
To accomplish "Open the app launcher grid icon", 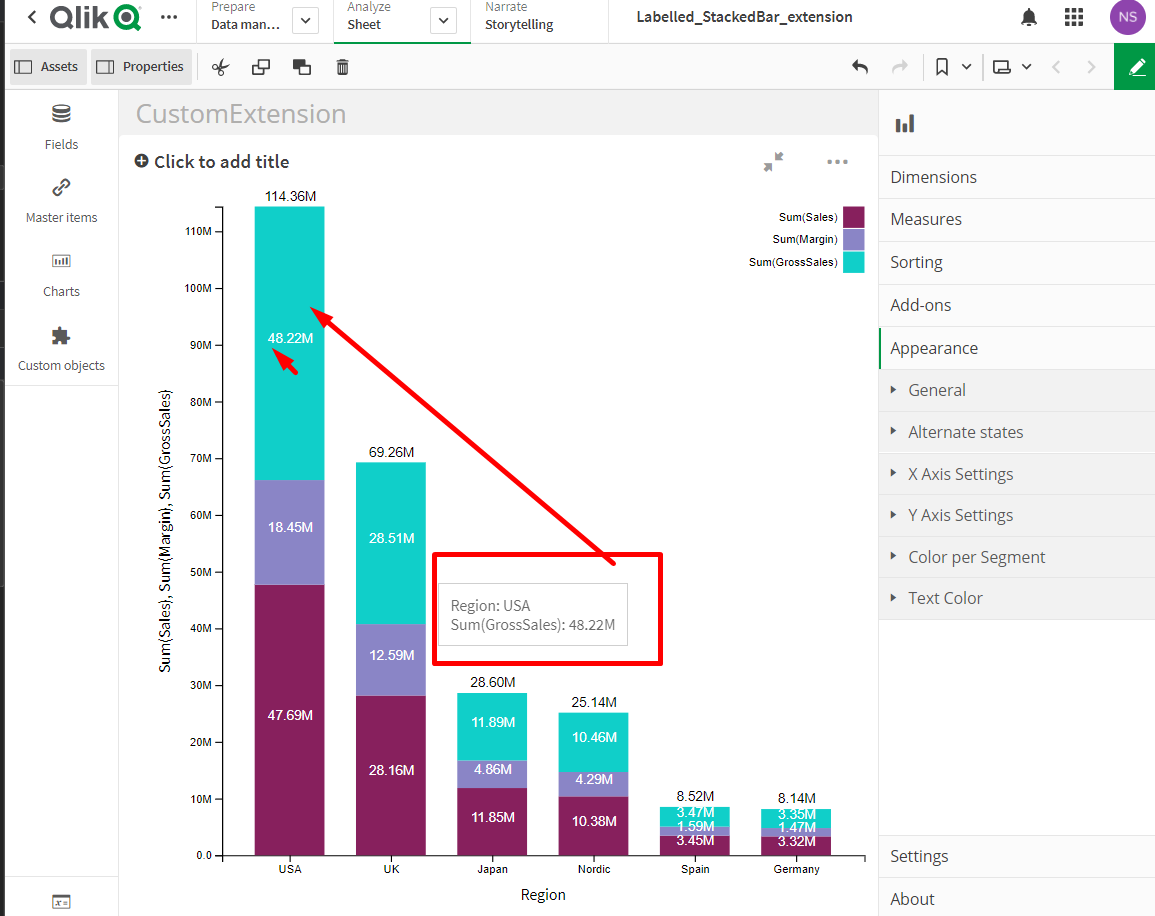I will pyautogui.click(x=1074, y=17).
